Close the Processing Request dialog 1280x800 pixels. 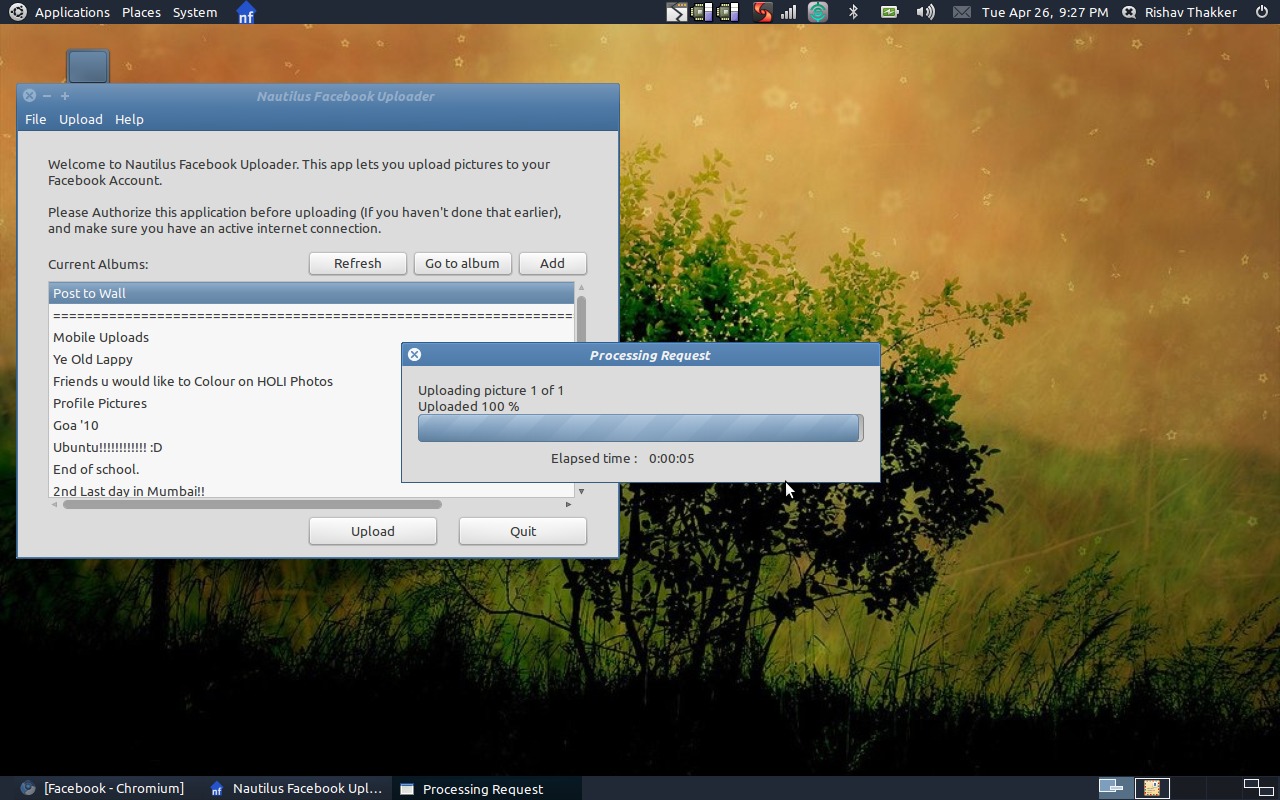414,355
